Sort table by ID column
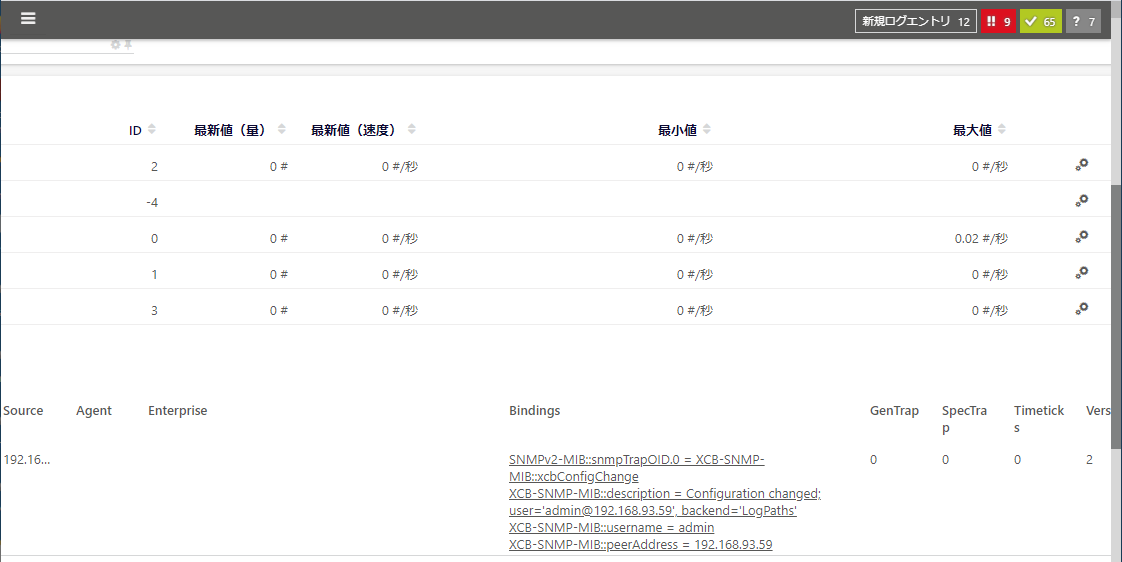The image size is (1122, 562). click(142, 130)
